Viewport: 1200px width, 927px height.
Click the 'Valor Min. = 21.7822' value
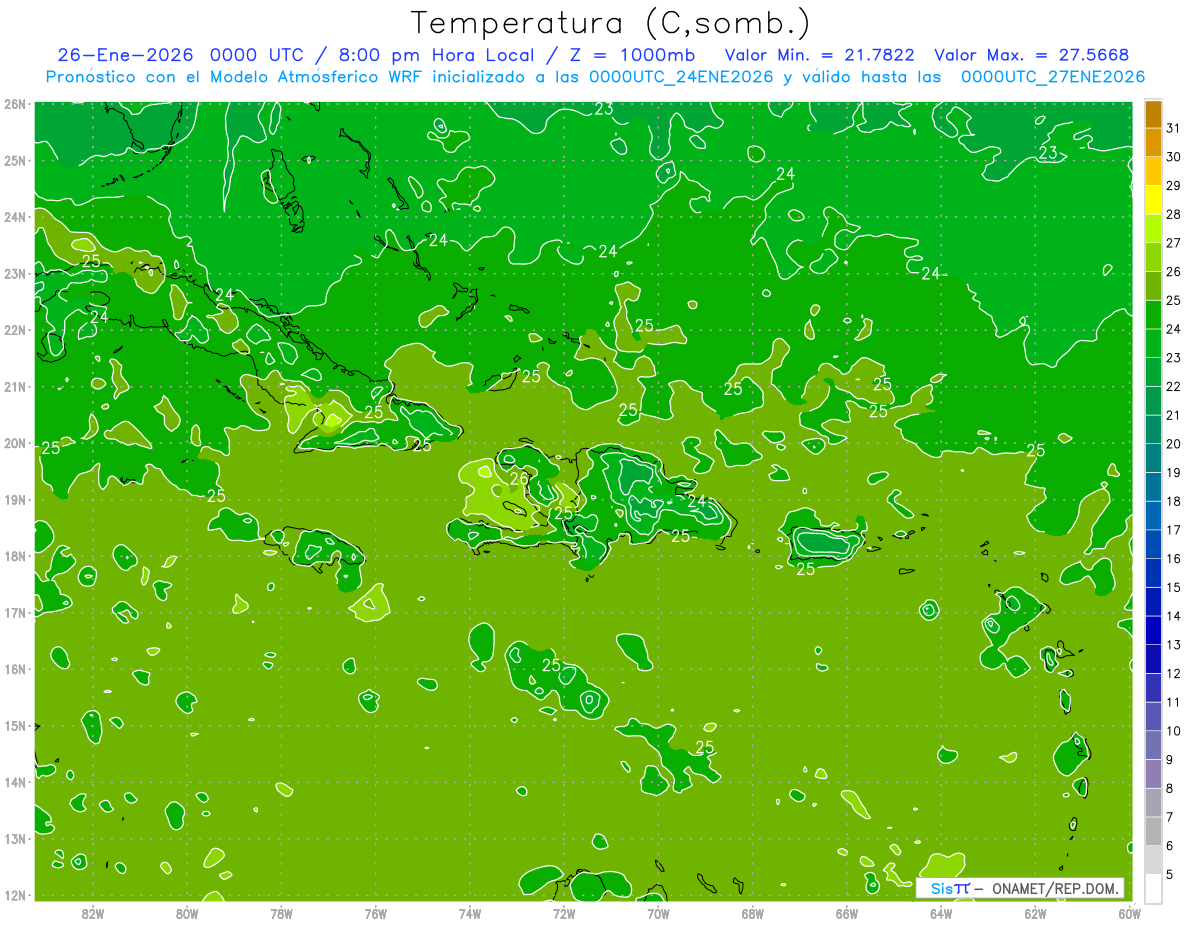point(819,55)
